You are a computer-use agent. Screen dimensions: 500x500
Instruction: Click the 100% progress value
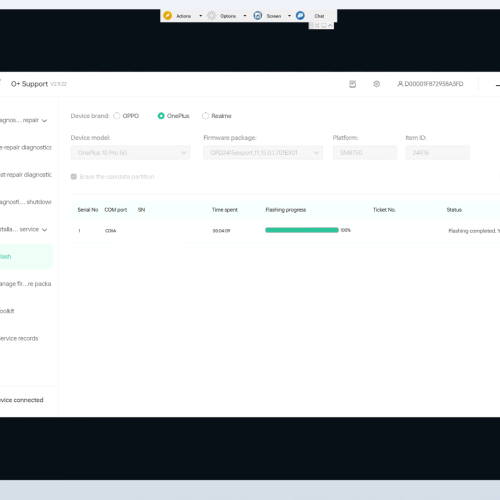(x=345, y=230)
